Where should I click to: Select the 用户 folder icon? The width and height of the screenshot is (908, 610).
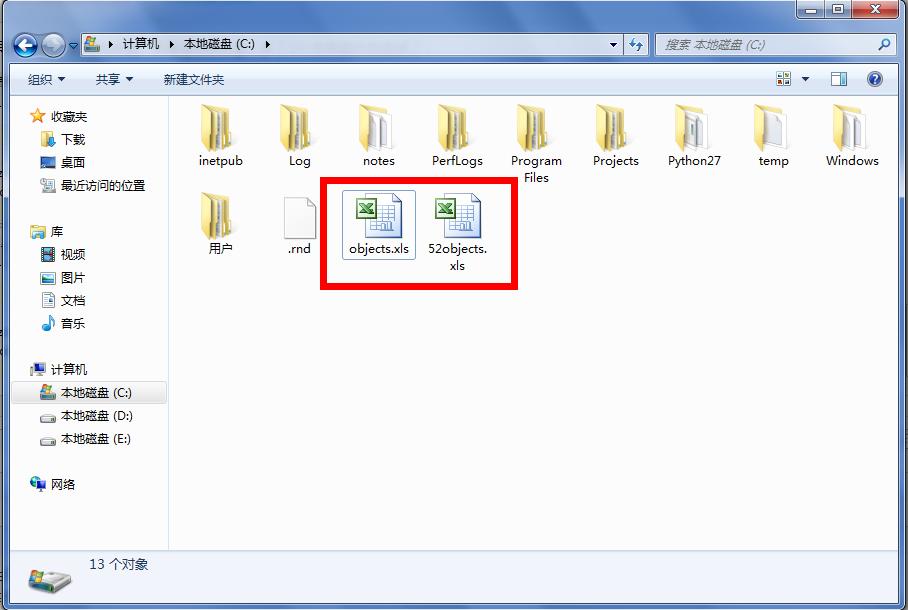pyautogui.click(x=218, y=215)
